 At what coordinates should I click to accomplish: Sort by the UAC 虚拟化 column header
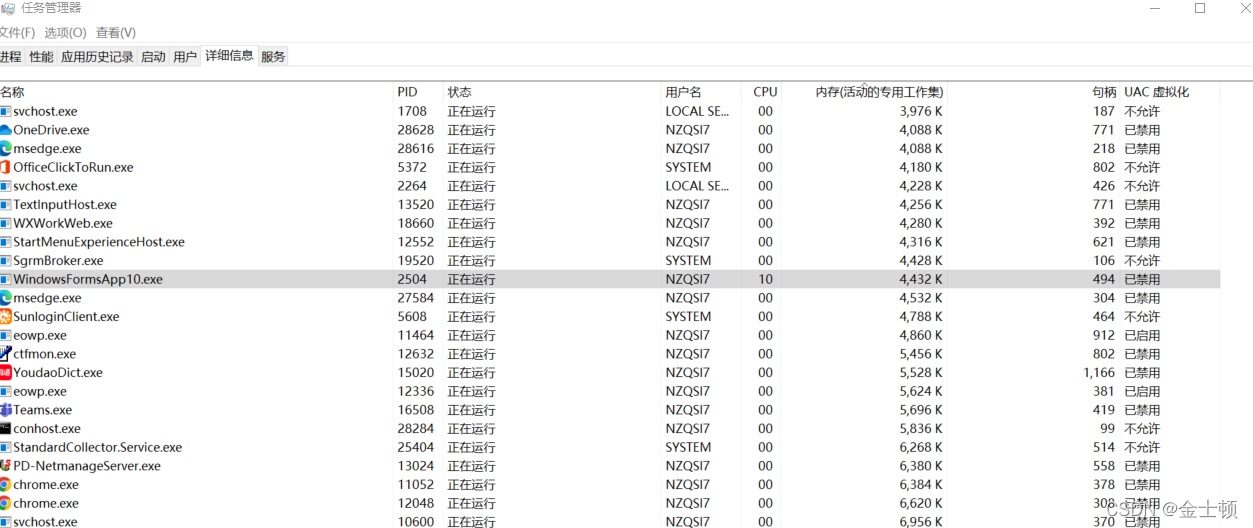(1169, 92)
